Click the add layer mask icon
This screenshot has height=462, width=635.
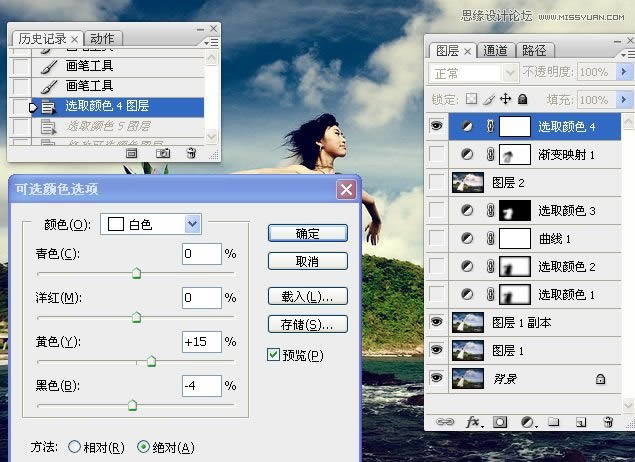click(501, 422)
